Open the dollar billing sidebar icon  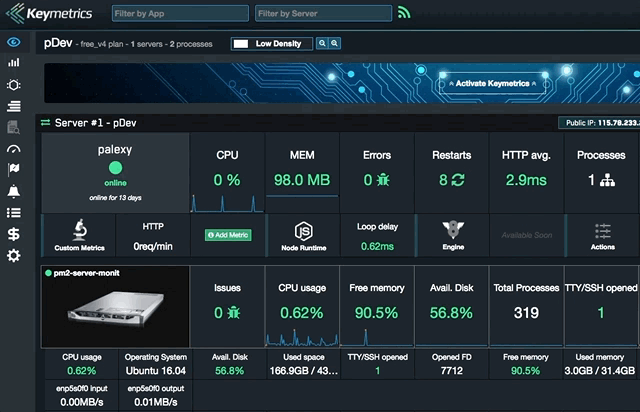click(13, 234)
